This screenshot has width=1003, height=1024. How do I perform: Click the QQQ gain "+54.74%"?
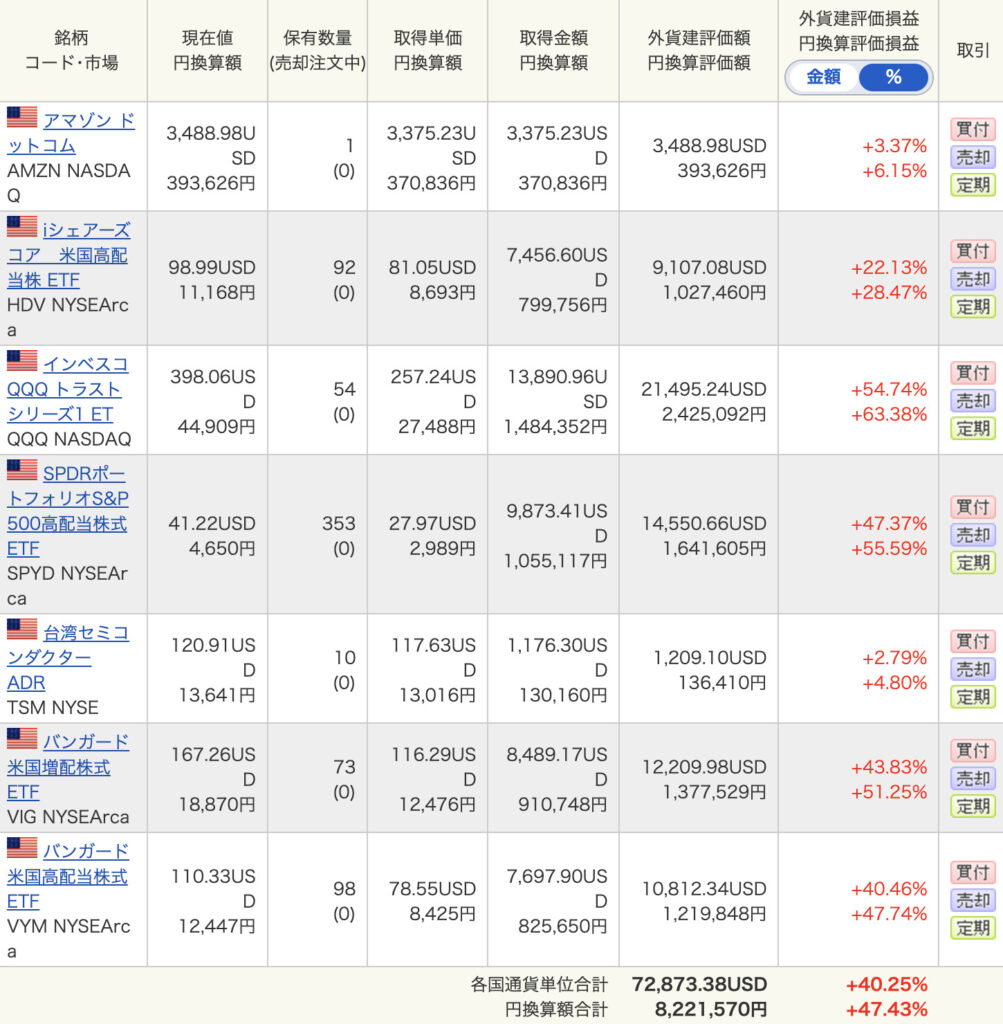click(889, 389)
